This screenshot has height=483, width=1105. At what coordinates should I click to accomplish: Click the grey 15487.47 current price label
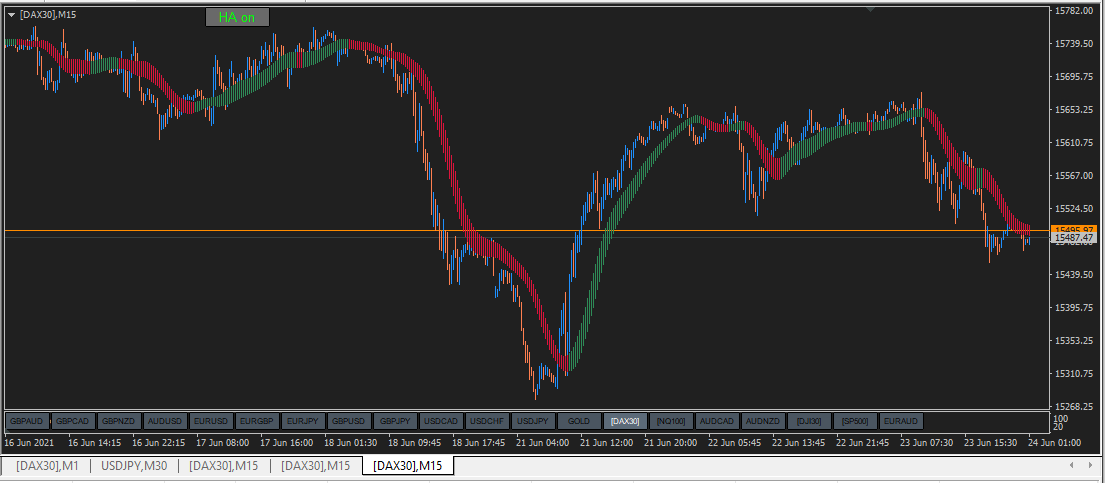tap(1073, 238)
